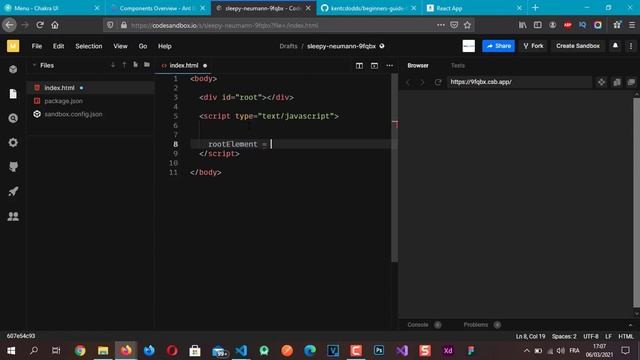Open the header kebab menu
The image size is (640, 360).
click(x=631, y=46)
